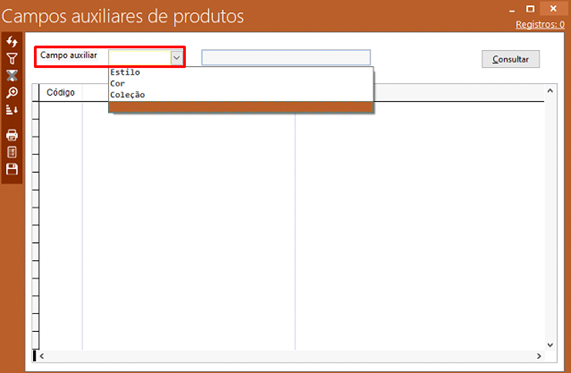Image resolution: width=571 pixels, height=373 pixels.
Task: Click the vertical scrollbar up arrow
Action: click(550, 90)
